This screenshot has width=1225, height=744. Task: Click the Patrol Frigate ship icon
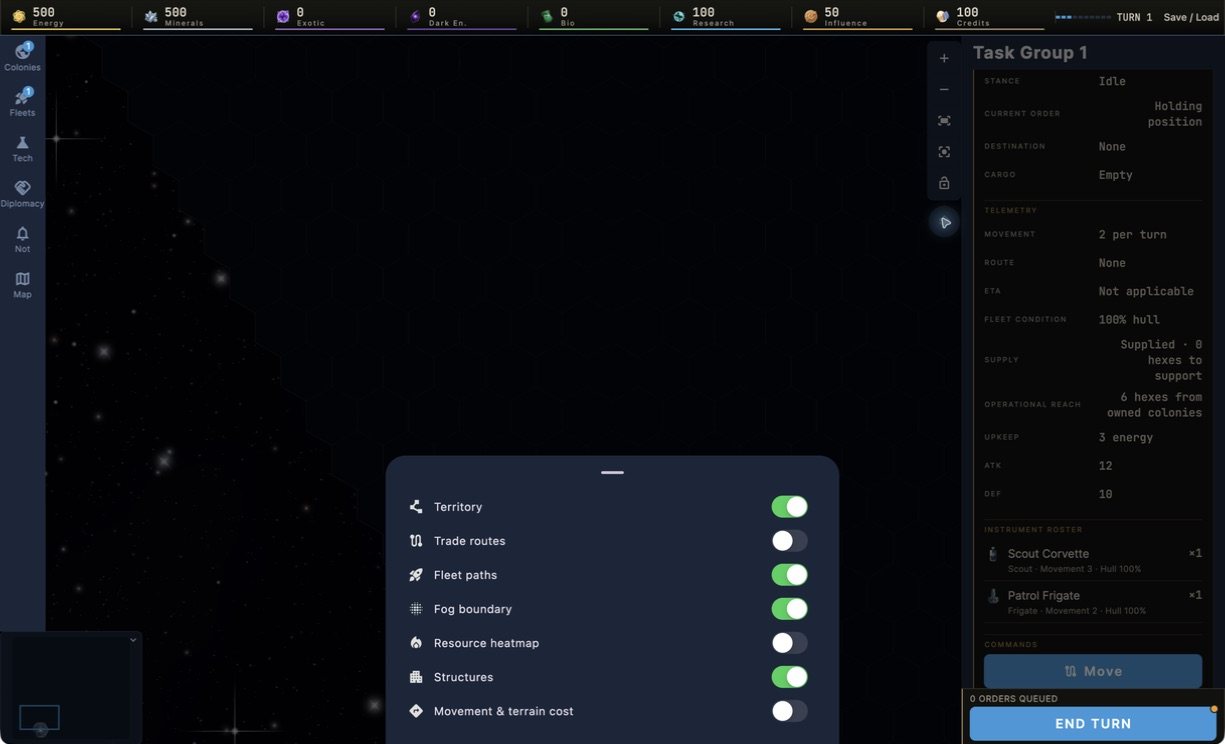993,596
